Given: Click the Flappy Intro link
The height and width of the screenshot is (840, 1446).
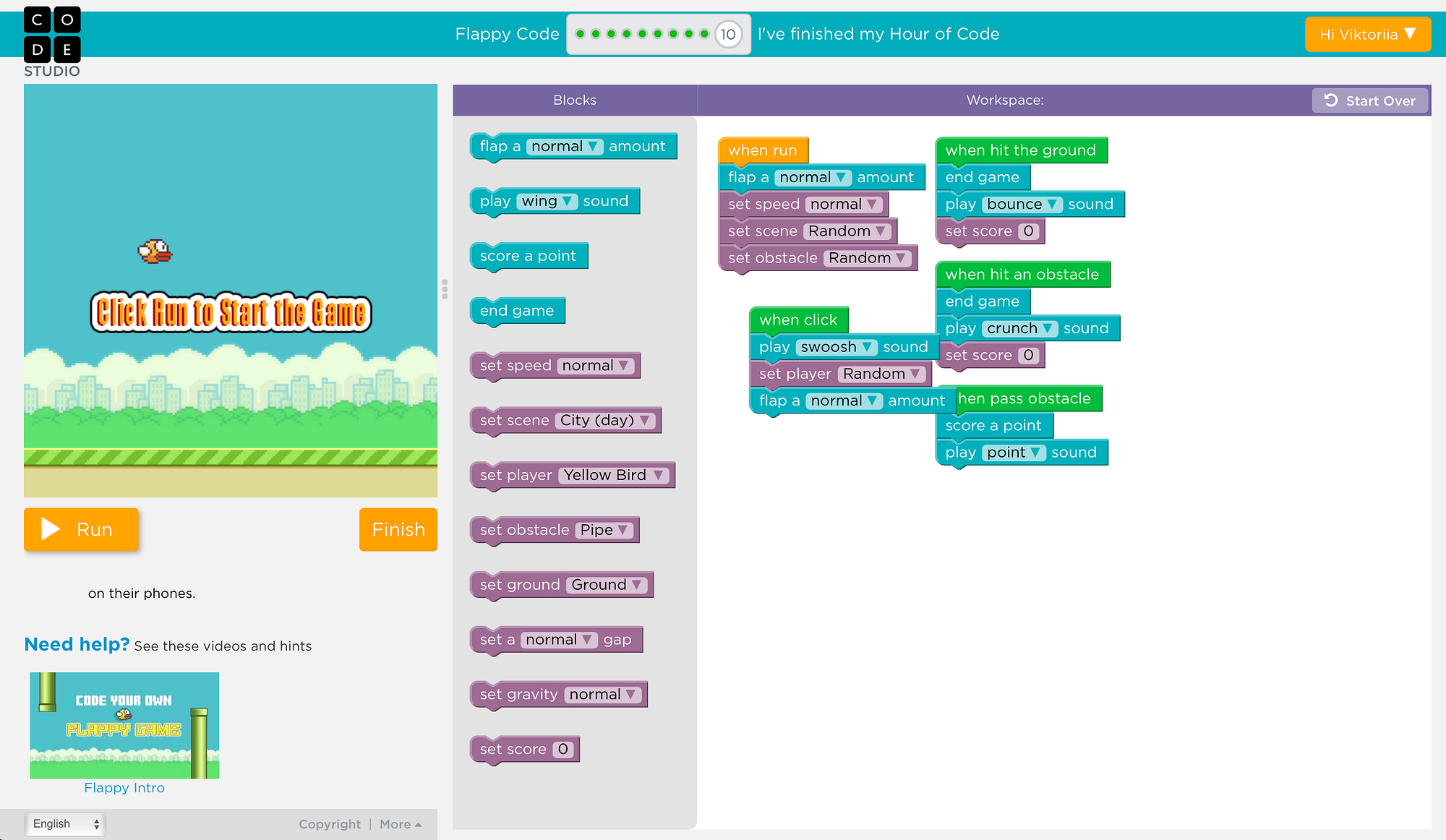Looking at the screenshot, I should click(124, 788).
